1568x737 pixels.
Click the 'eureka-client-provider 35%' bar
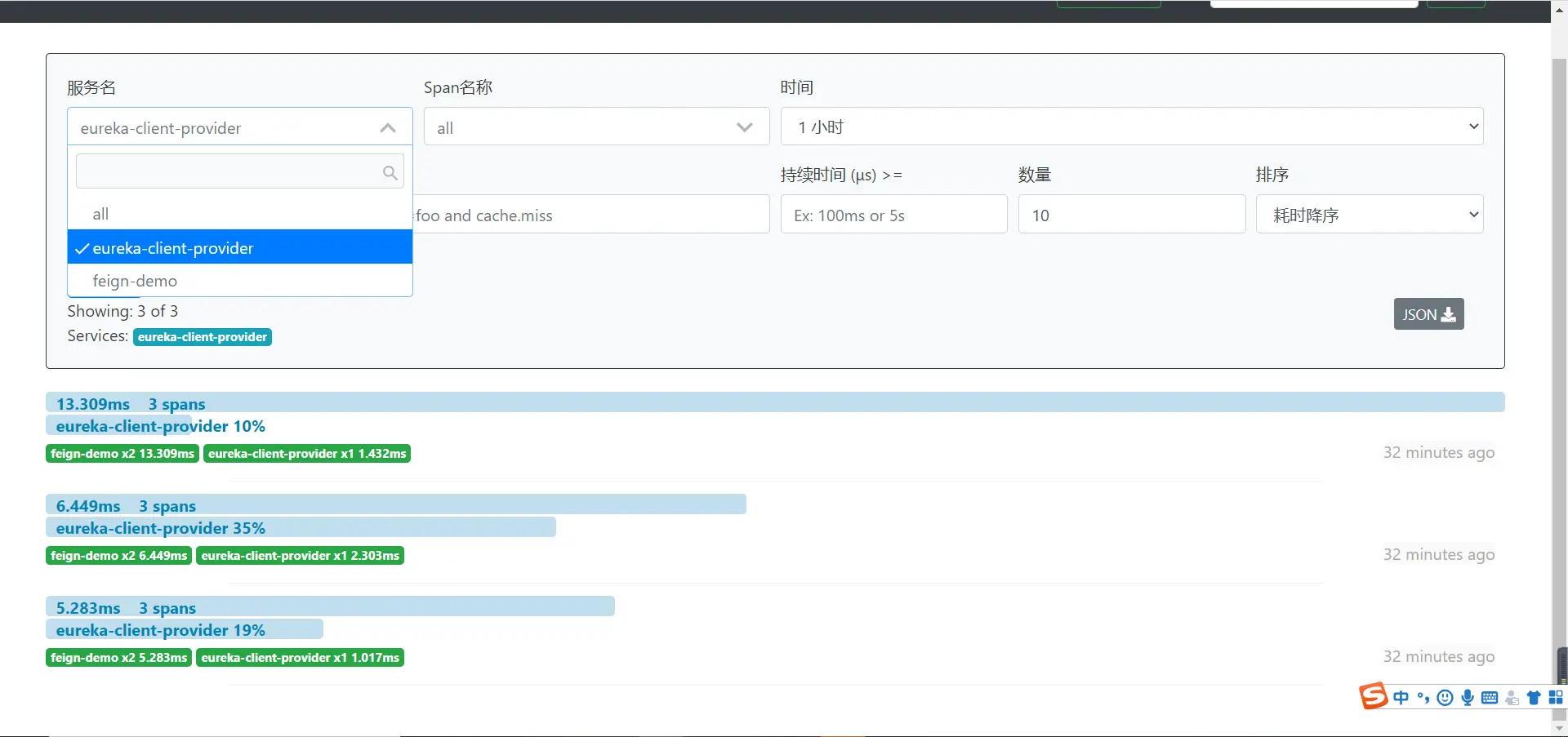[x=301, y=528]
